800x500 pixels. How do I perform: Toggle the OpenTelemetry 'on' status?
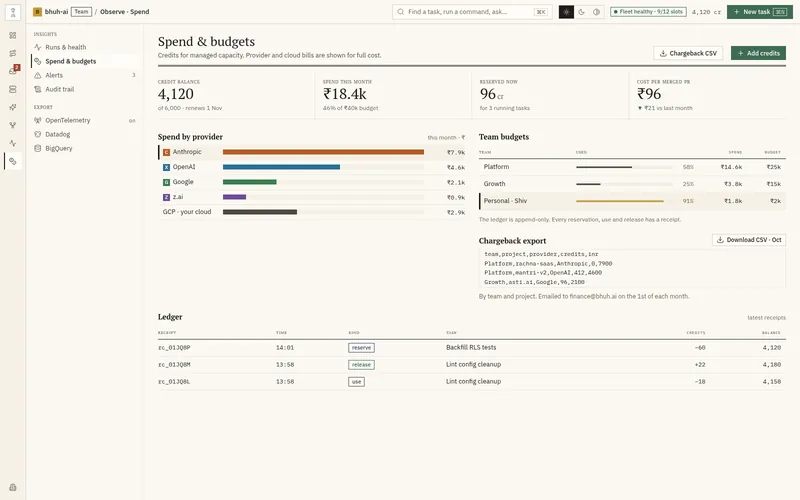point(132,121)
